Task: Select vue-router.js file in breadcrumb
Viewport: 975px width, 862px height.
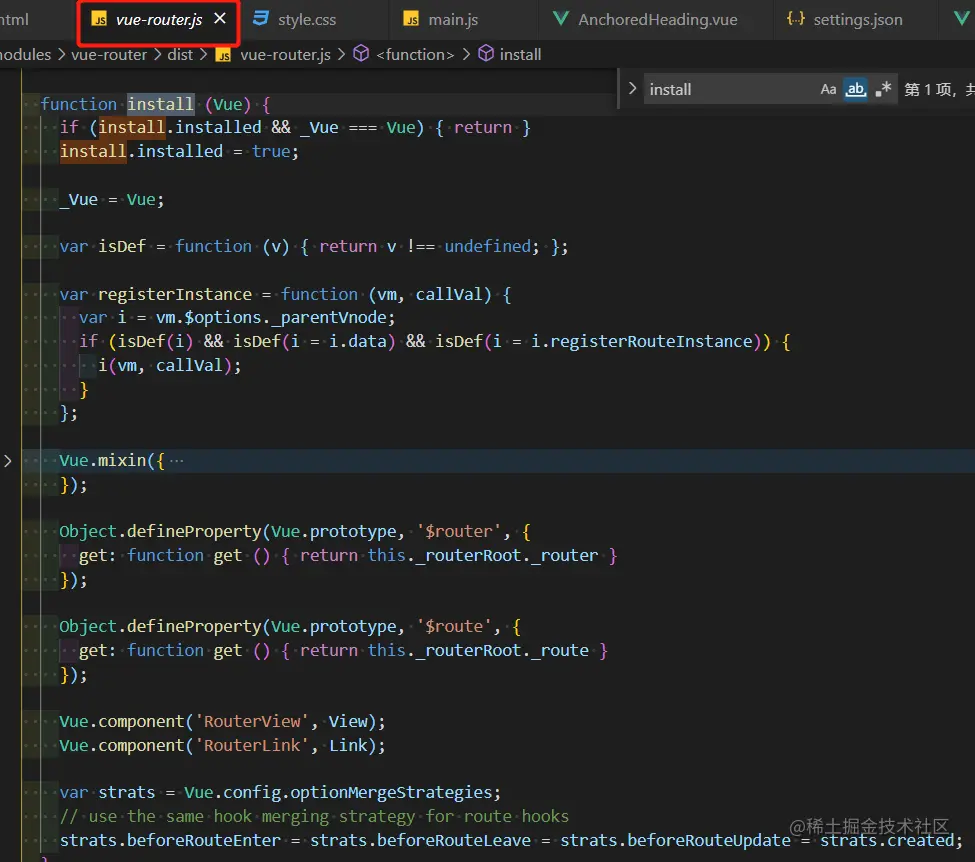Action: pyautogui.click(x=285, y=55)
